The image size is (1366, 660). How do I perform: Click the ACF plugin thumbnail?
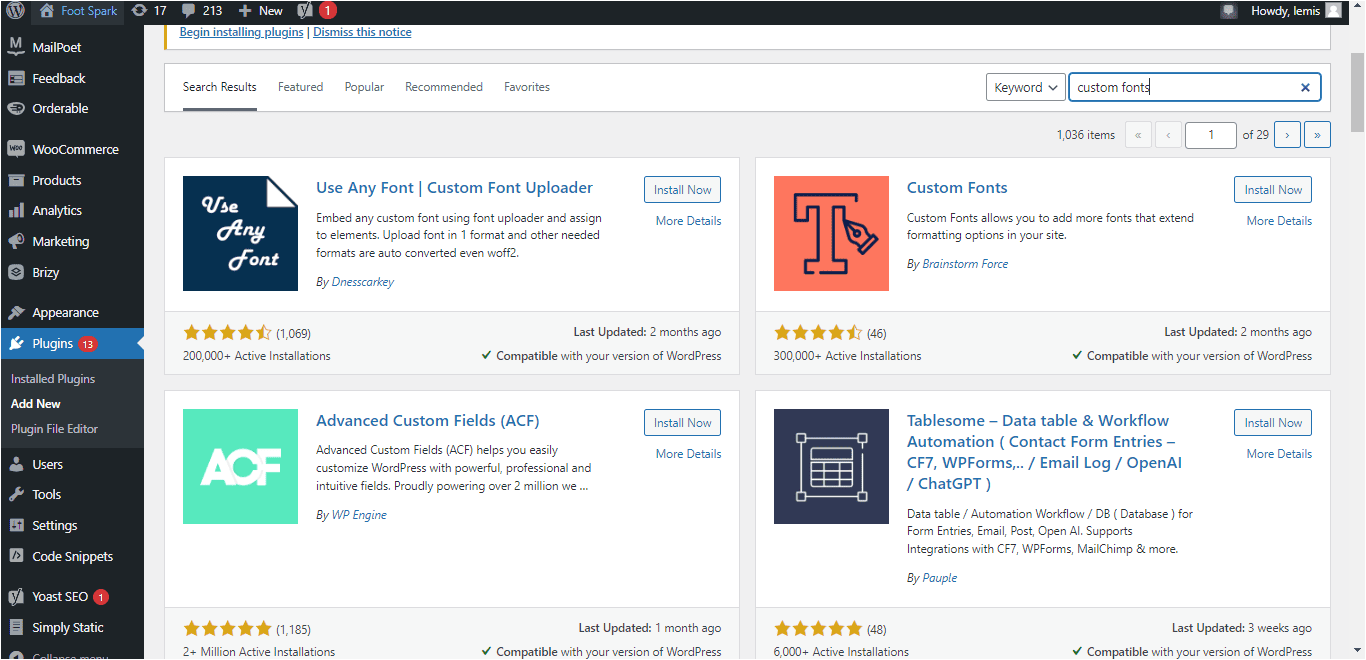tap(240, 466)
